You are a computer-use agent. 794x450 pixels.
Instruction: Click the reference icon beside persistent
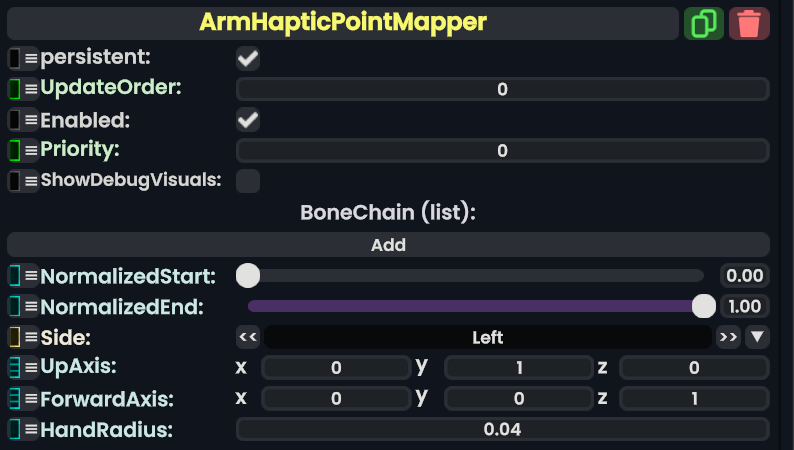pos(15,59)
